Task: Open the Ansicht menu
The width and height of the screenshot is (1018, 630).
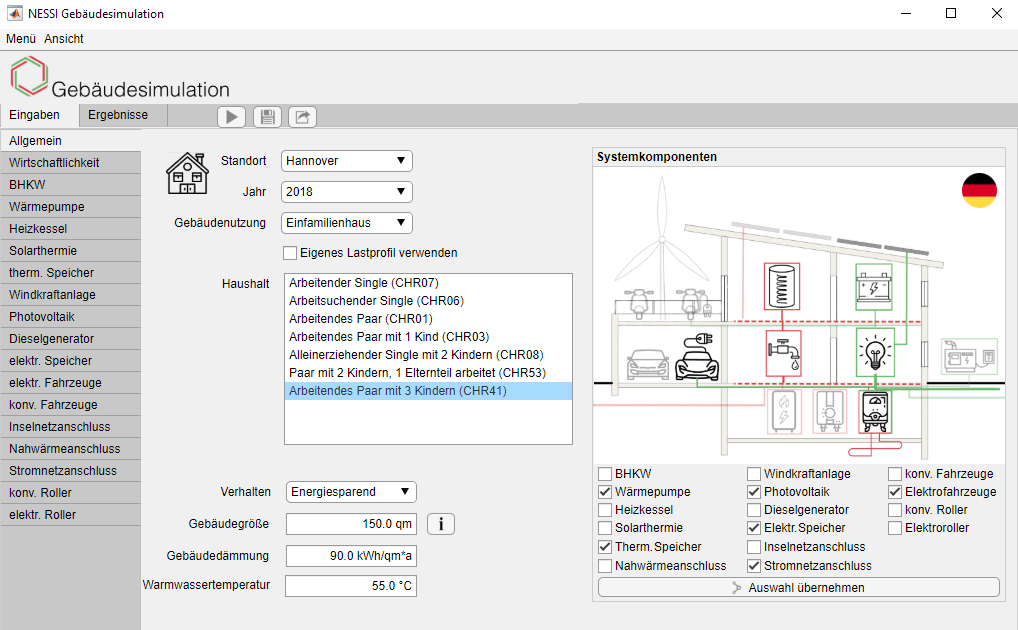Action: 64,39
